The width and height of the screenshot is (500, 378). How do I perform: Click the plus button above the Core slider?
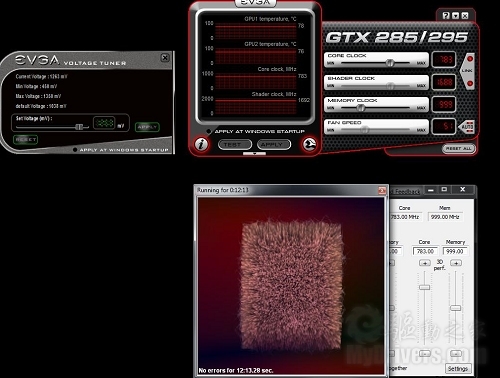click(x=425, y=263)
